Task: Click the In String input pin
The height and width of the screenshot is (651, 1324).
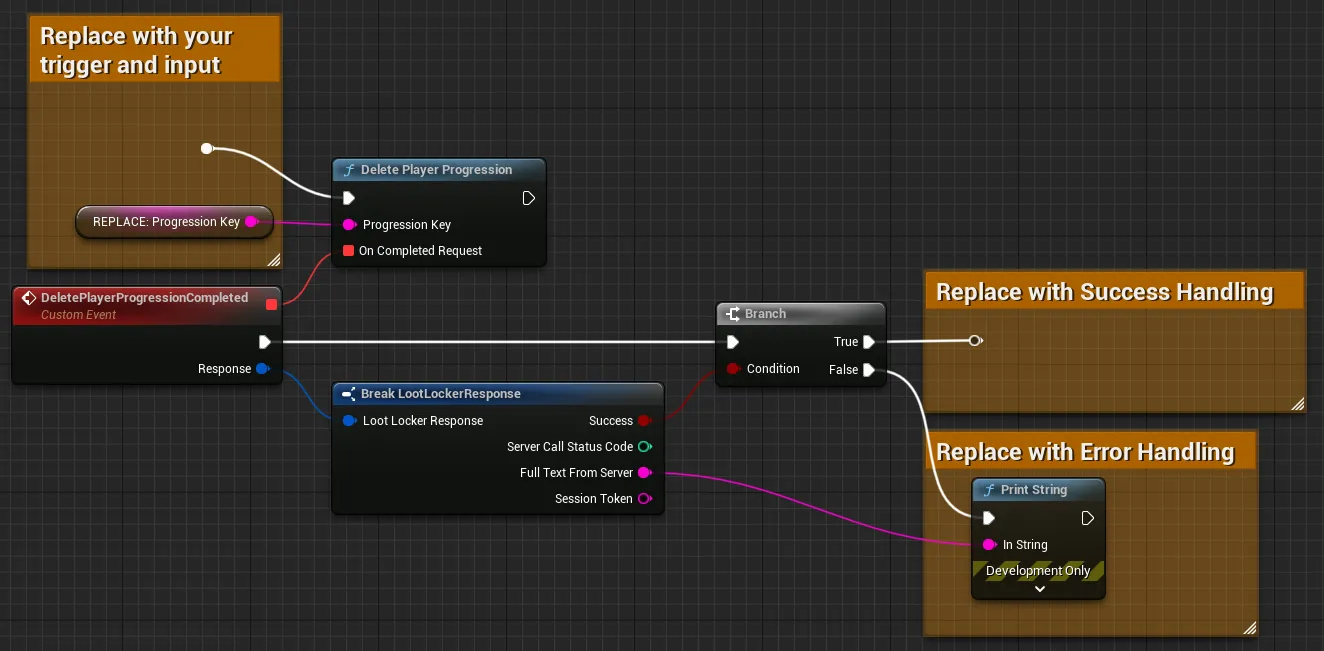Action: pos(989,545)
